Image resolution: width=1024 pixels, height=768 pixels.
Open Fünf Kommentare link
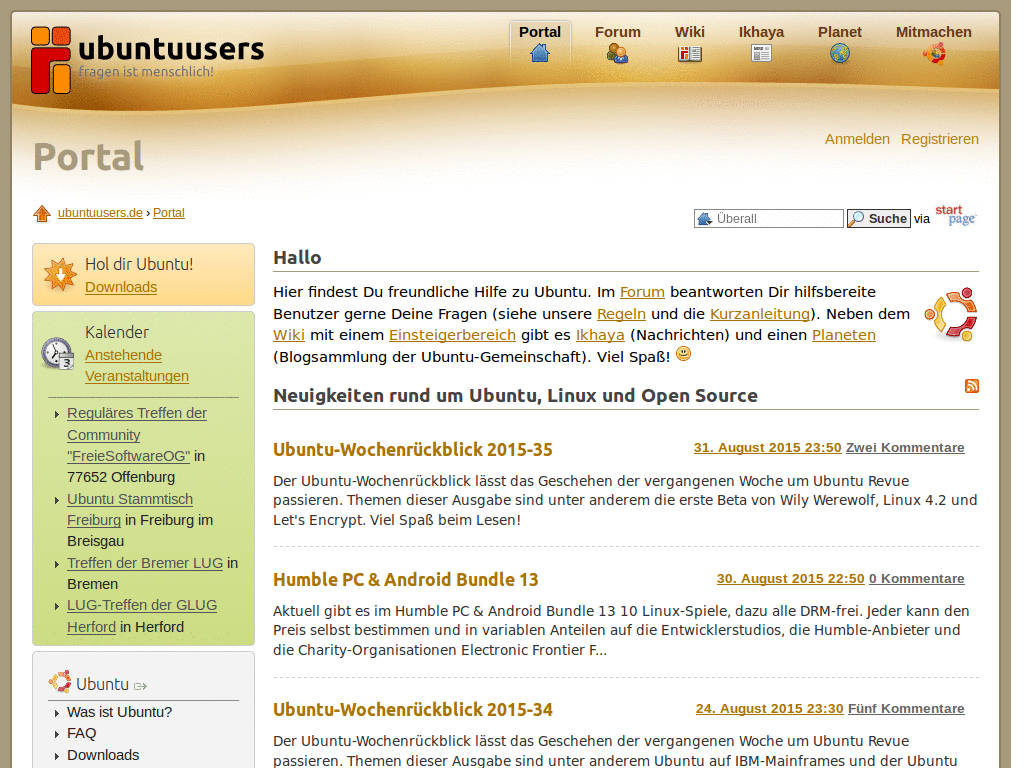coord(906,709)
